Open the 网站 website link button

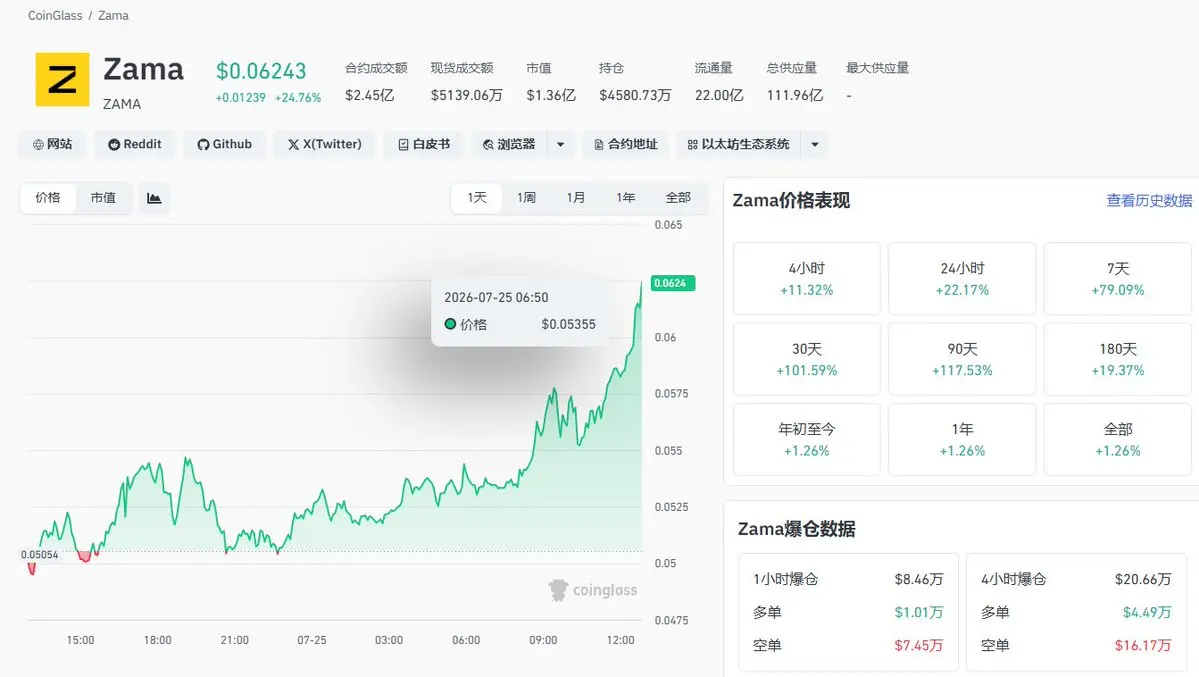(52, 145)
